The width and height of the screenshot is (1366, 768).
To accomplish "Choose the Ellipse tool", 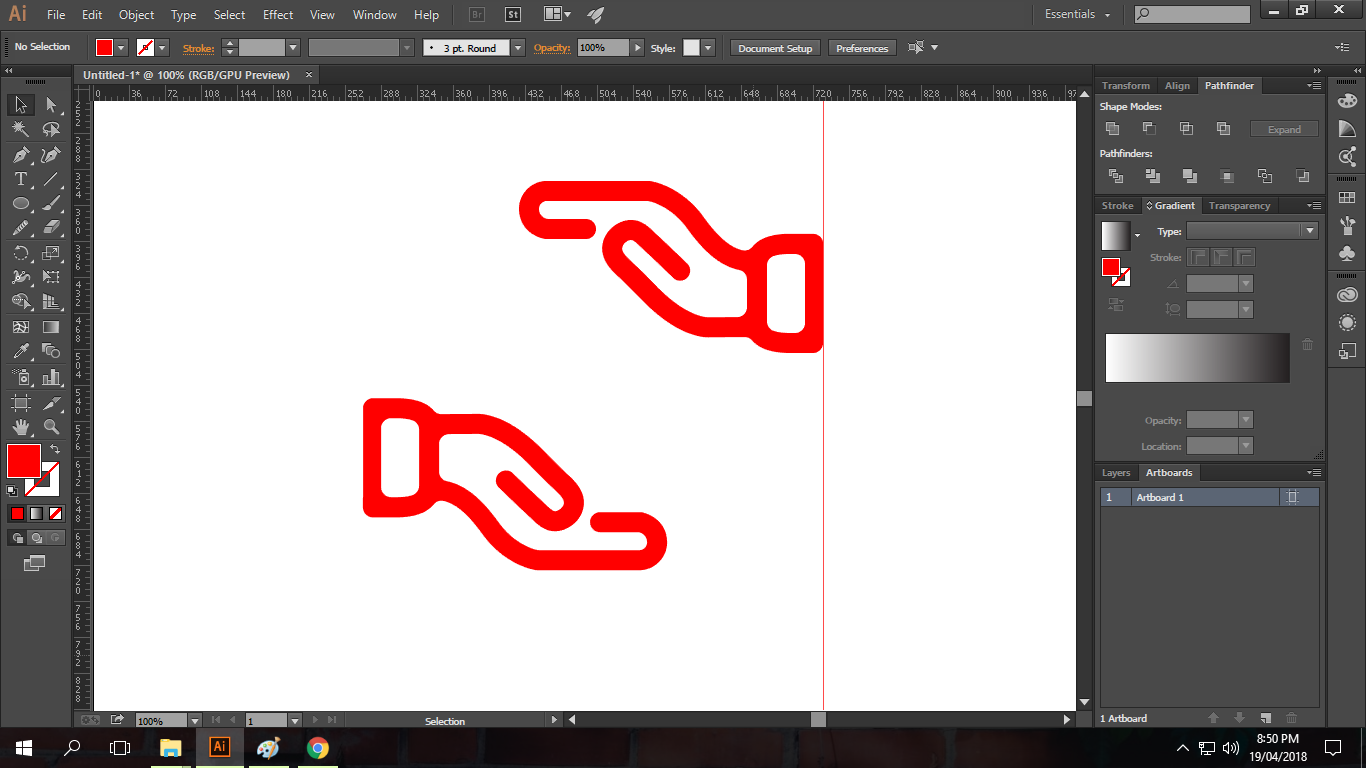I will 20,203.
